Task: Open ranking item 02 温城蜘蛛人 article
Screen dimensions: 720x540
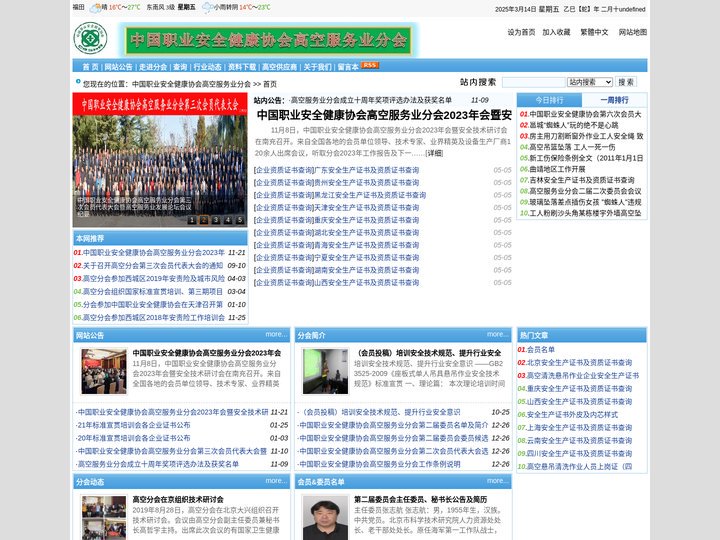Action: (x=574, y=125)
